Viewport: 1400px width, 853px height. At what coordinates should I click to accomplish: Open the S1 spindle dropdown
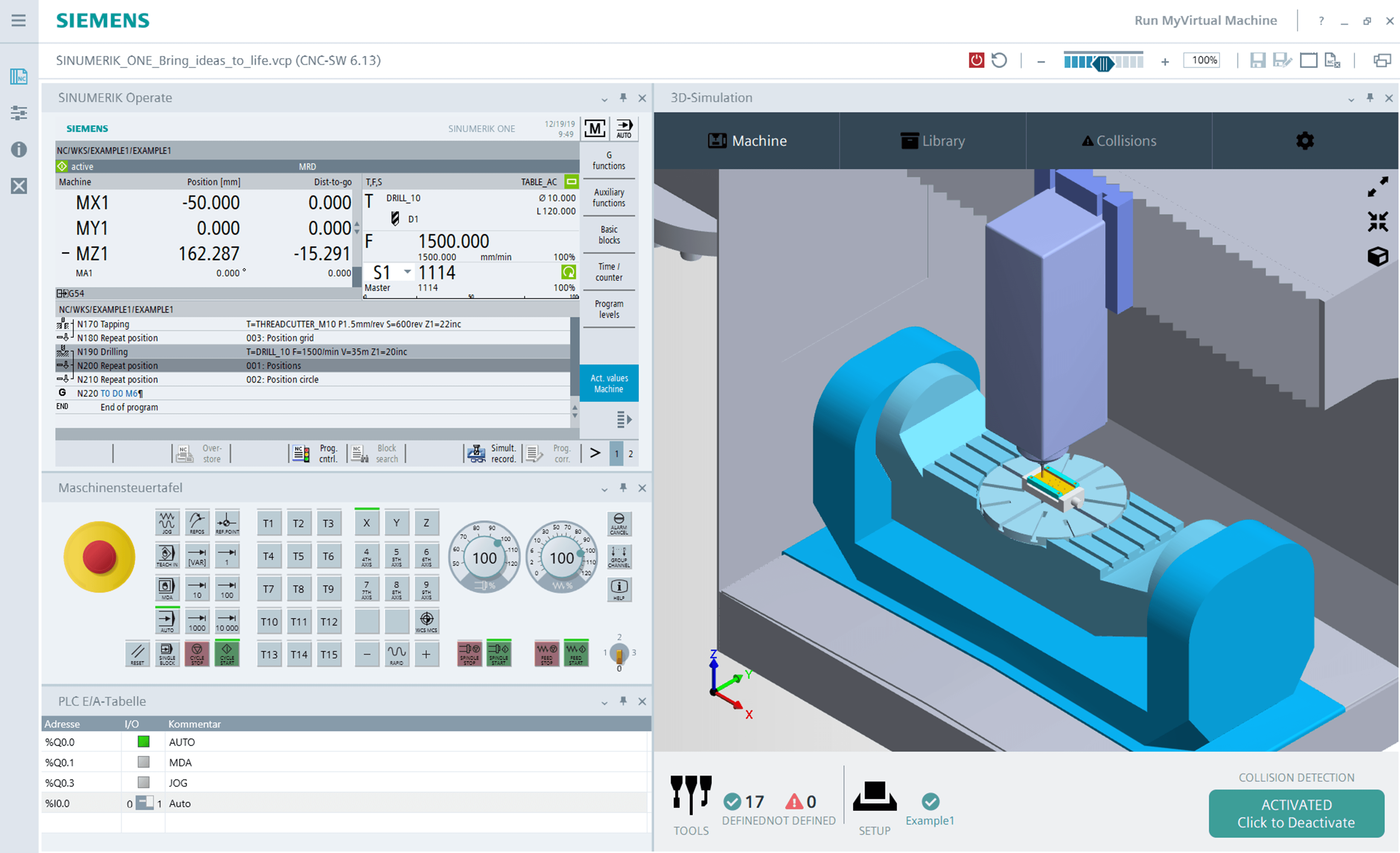point(407,272)
